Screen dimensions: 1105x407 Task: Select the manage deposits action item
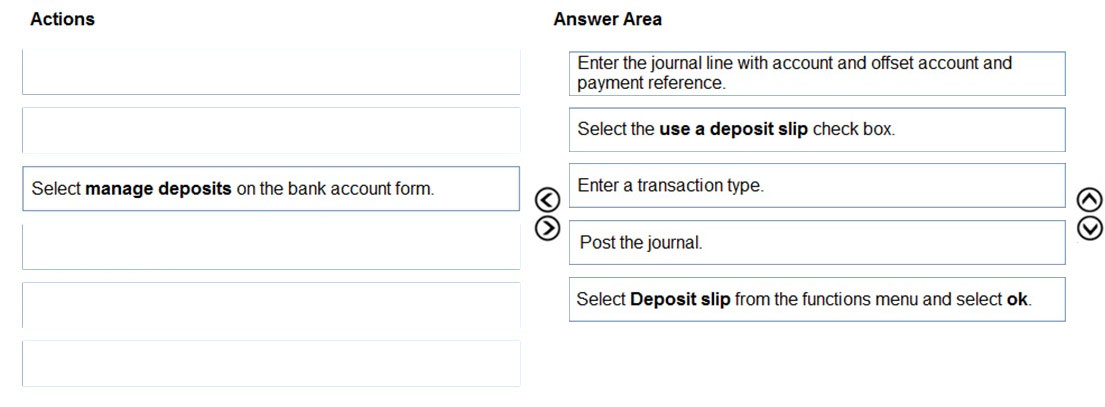tap(271, 189)
